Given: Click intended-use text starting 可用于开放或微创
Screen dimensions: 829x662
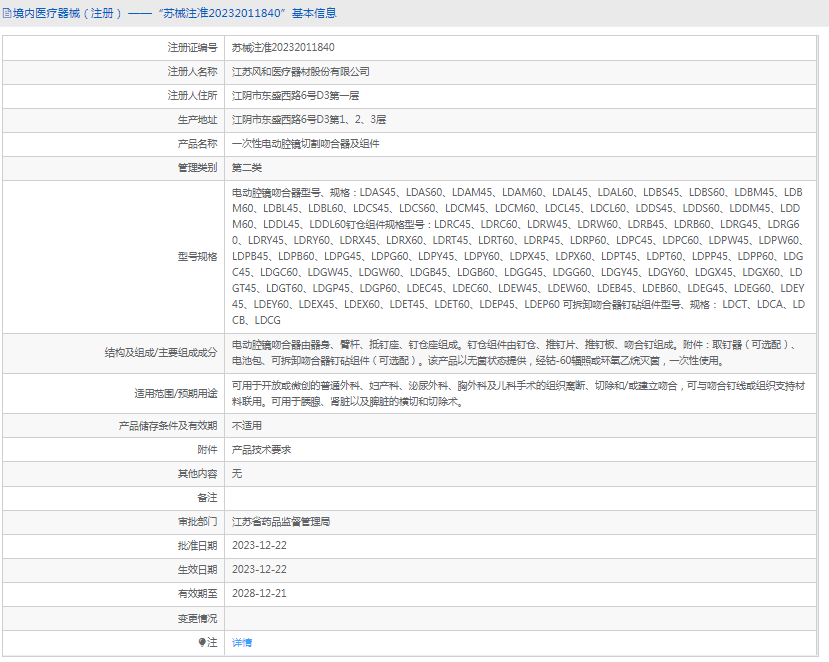Looking at the screenshot, I should [518, 393].
